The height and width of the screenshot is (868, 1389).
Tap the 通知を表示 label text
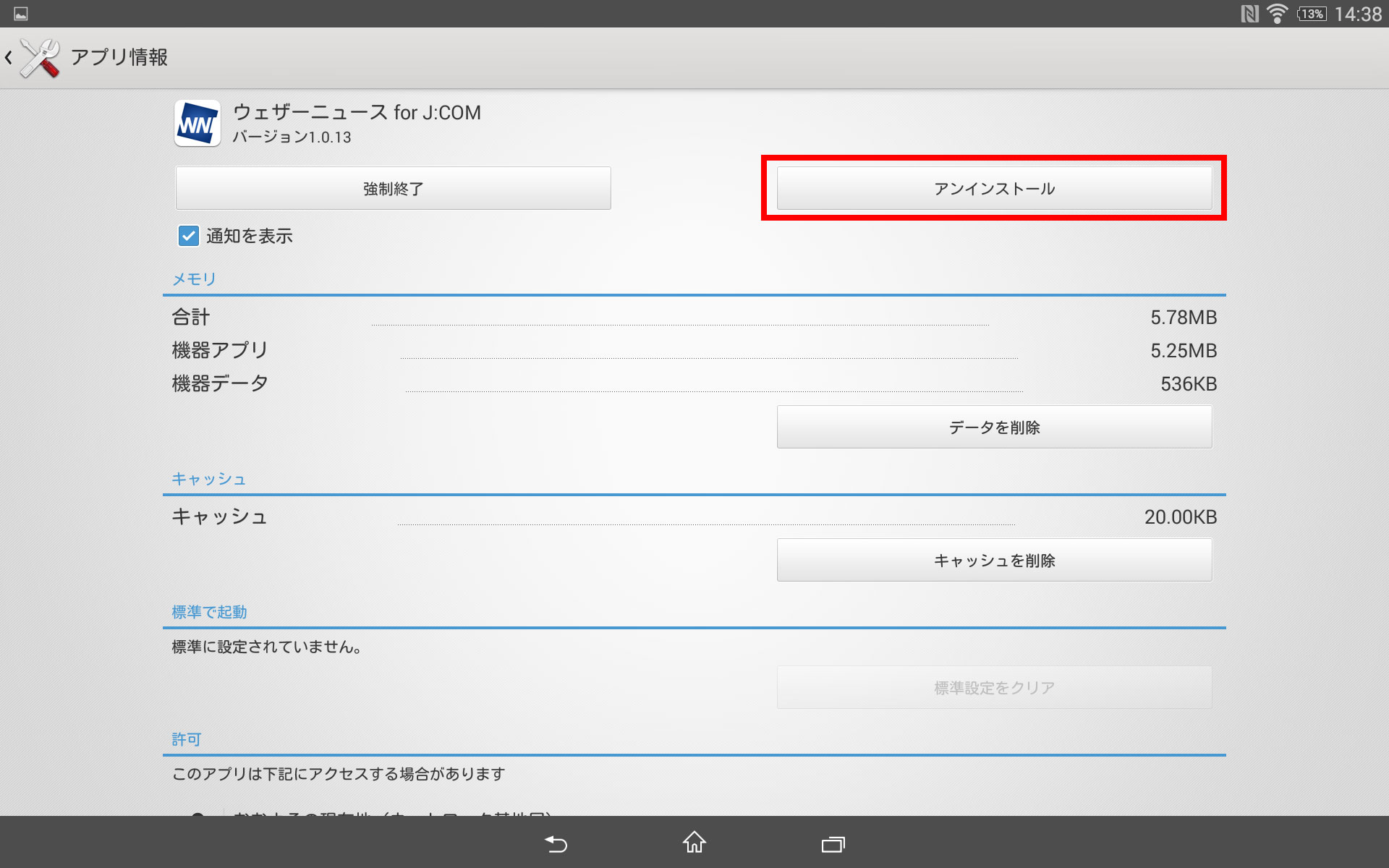pos(250,236)
